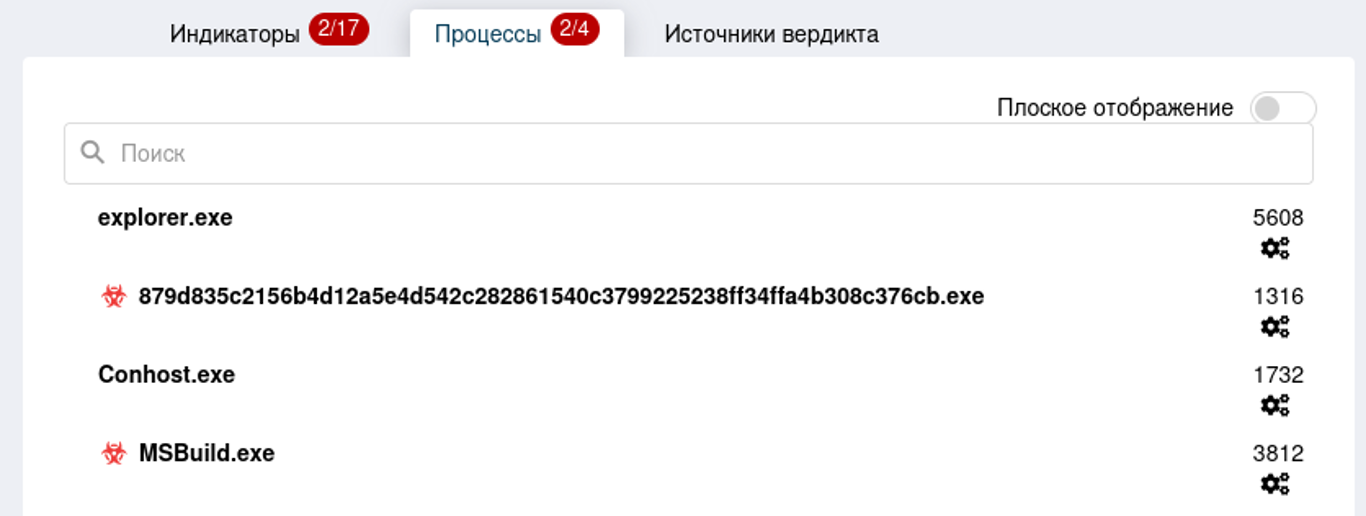Screen dimensions: 1366x516
Task: Open MSBuild.exe process details
Action: point(206,454)
